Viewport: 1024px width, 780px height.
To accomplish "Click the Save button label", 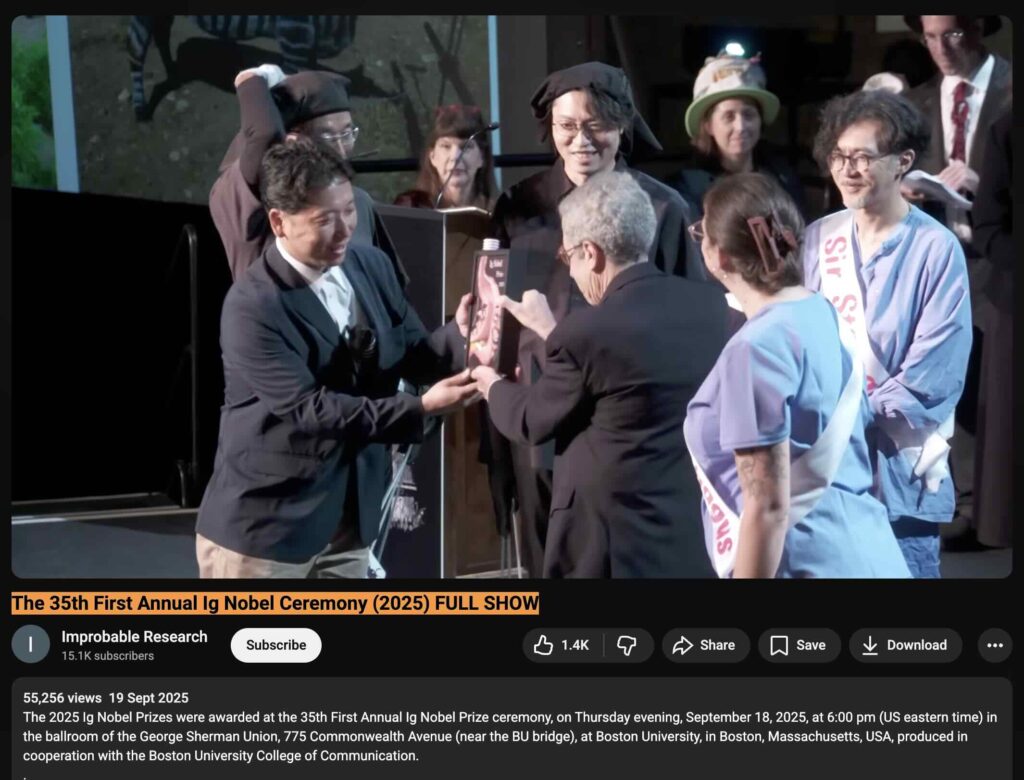I will point(811,645).
